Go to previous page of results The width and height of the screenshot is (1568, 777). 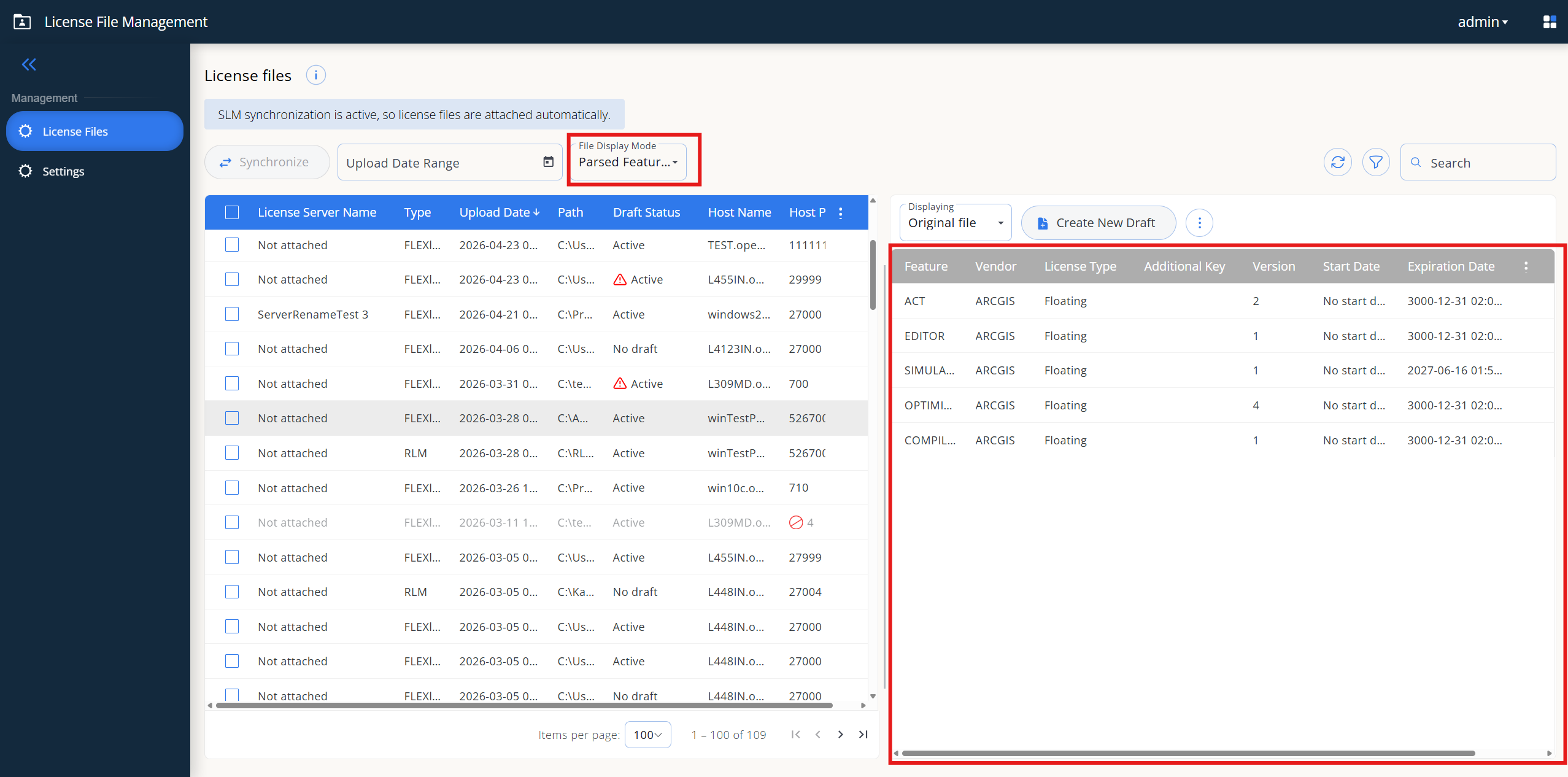(x=817, y=735)
